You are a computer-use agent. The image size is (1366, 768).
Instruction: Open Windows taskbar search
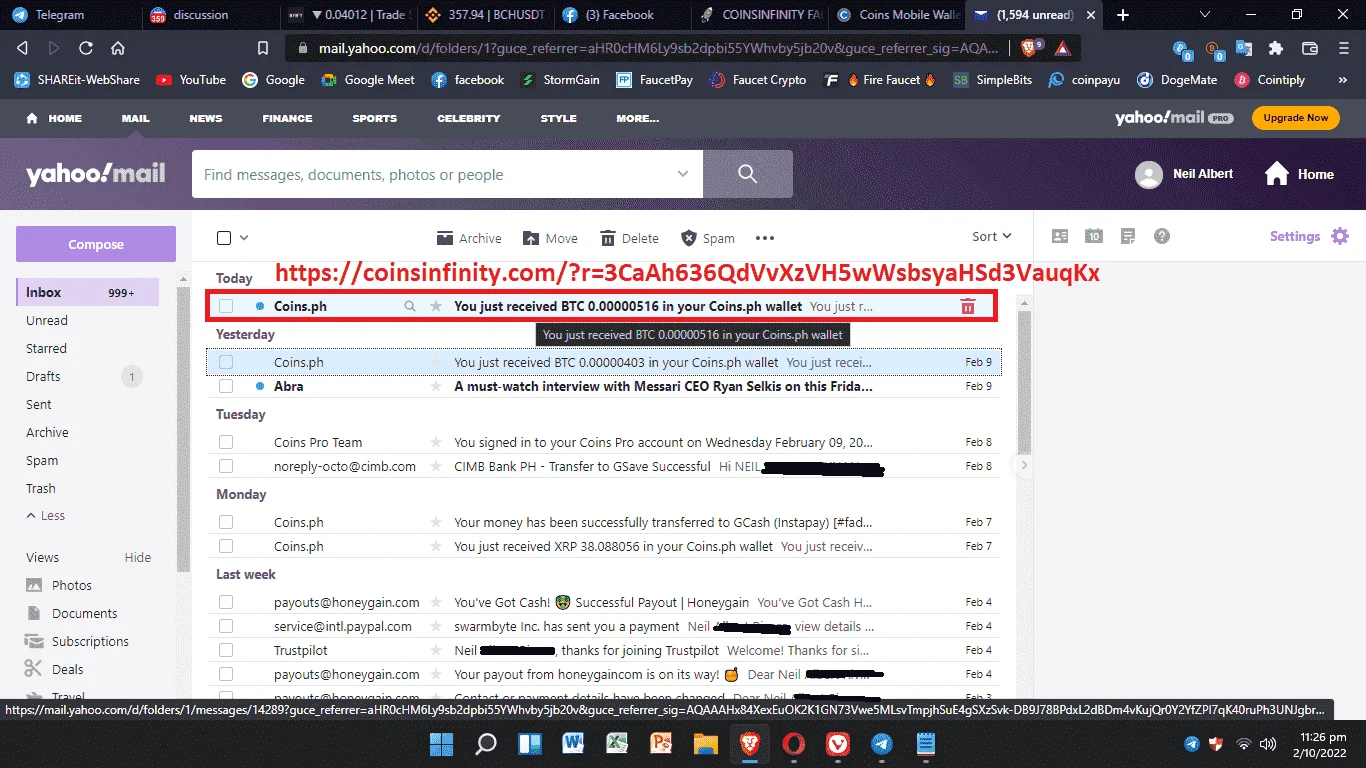(485, 744)
